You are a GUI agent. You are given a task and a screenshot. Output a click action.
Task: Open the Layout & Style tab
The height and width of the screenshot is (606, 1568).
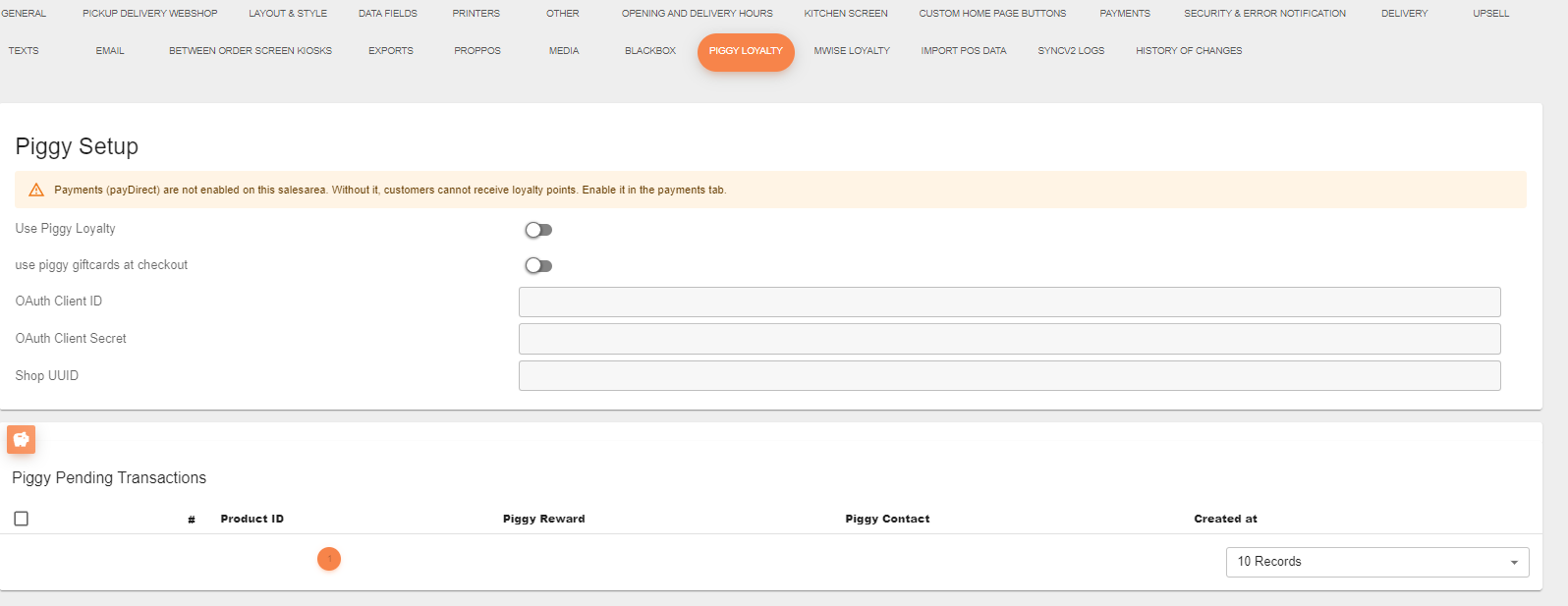click(x=288, y=14)
